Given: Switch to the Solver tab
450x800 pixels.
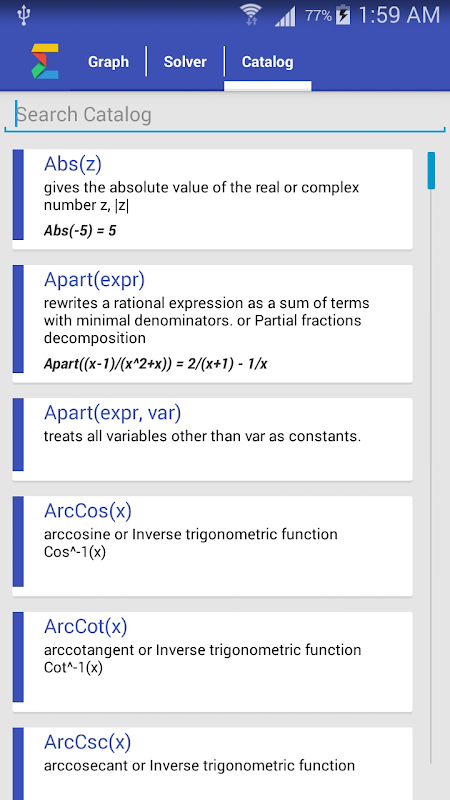Looking at the screenshot, I should (185, 62).
